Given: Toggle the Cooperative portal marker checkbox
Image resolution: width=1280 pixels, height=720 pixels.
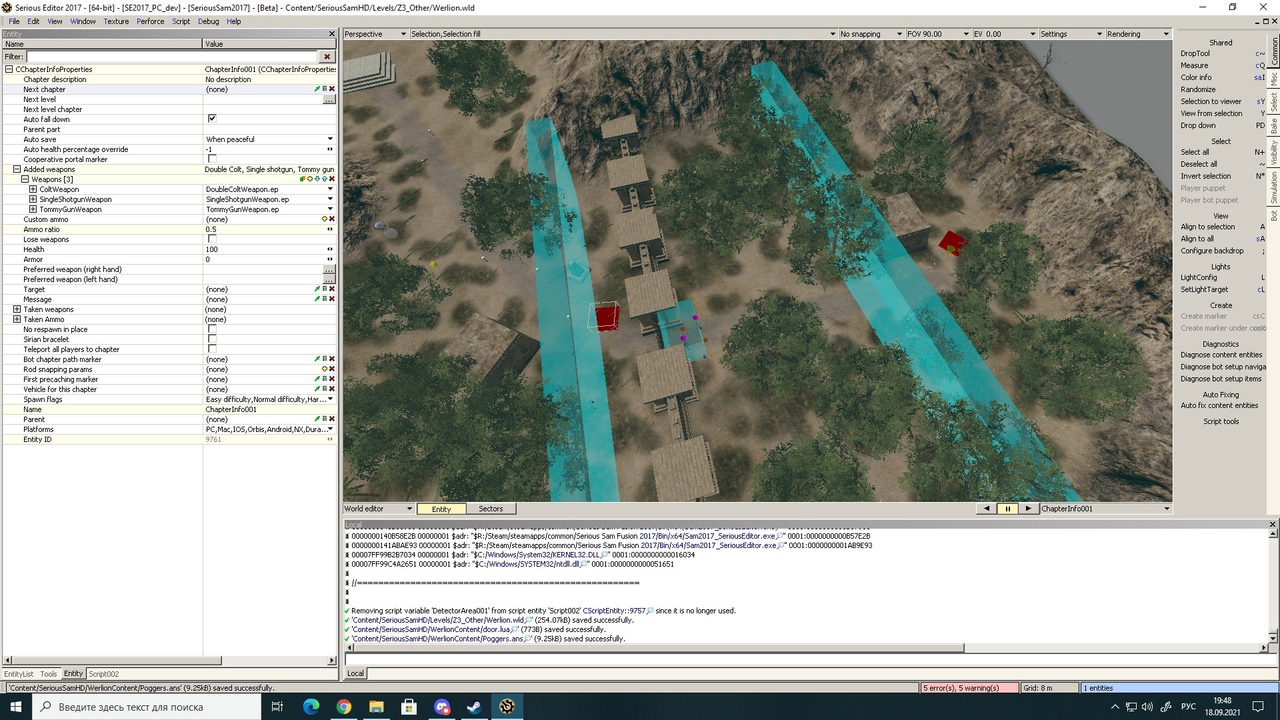Looking at the screenshot, I should pos(211,159).
